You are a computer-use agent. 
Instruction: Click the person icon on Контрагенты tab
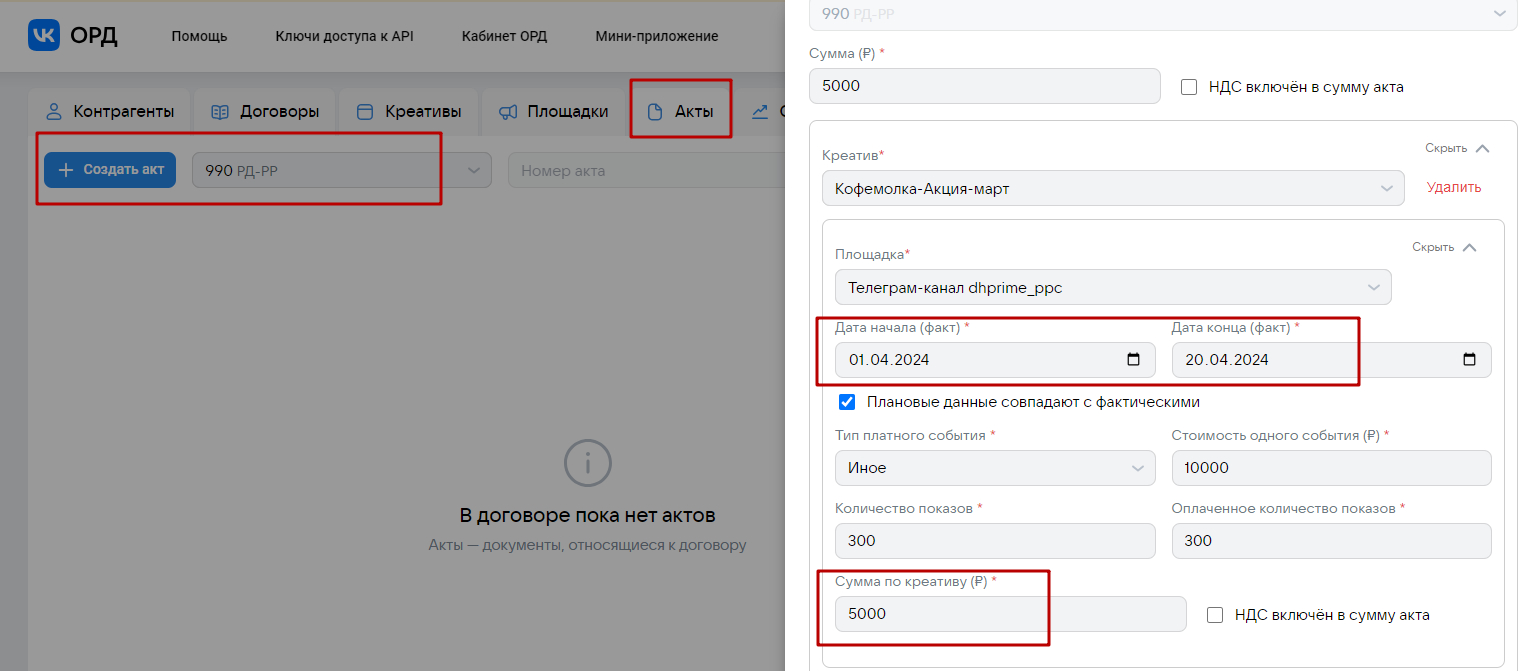(54, 112)
